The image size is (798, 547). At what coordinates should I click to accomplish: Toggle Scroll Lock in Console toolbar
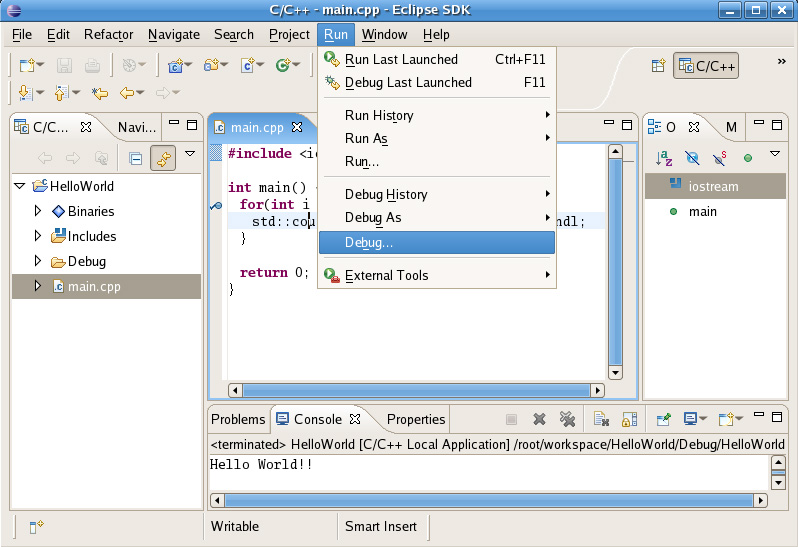click(x=630, y=419)
